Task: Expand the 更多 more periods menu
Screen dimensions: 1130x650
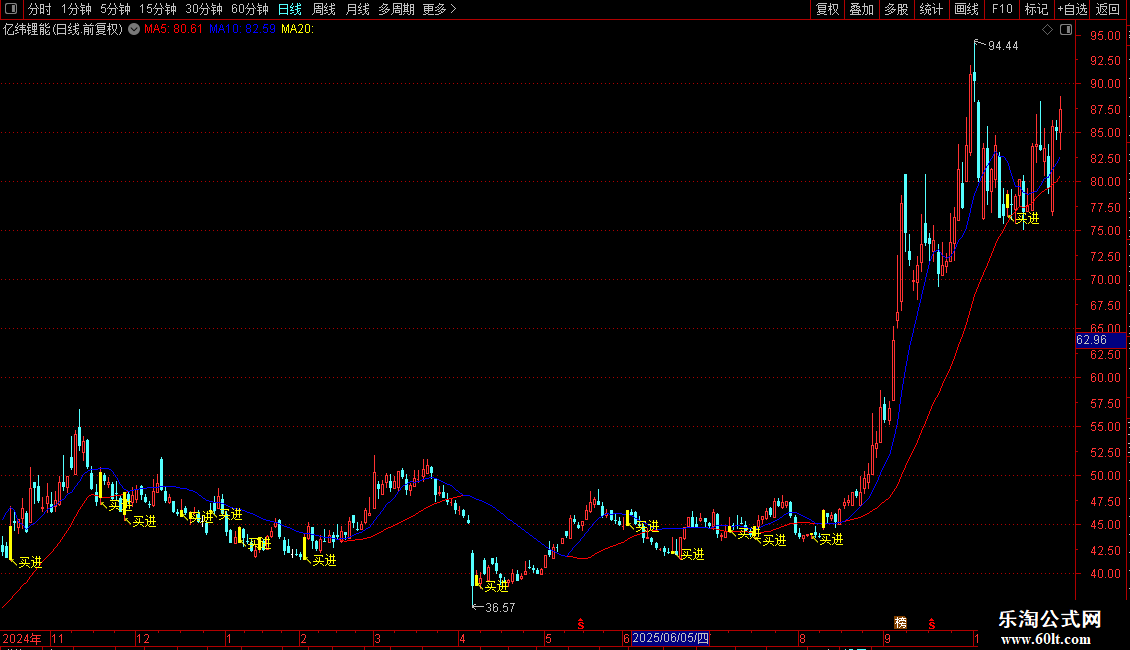Action: [439, 9]
